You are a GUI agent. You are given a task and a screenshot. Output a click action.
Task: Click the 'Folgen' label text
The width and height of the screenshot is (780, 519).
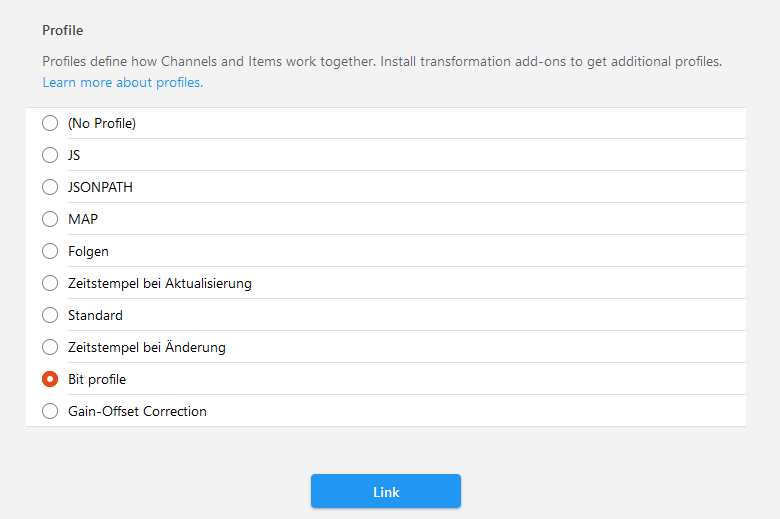point(88,251)
